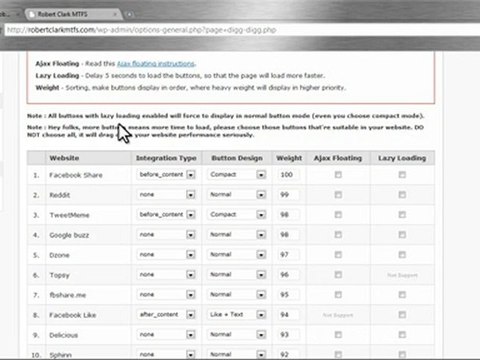Enable Lazy Loading for Delicious
The width and height of the screenshot is (480, 360).
[x=402, y=335]
